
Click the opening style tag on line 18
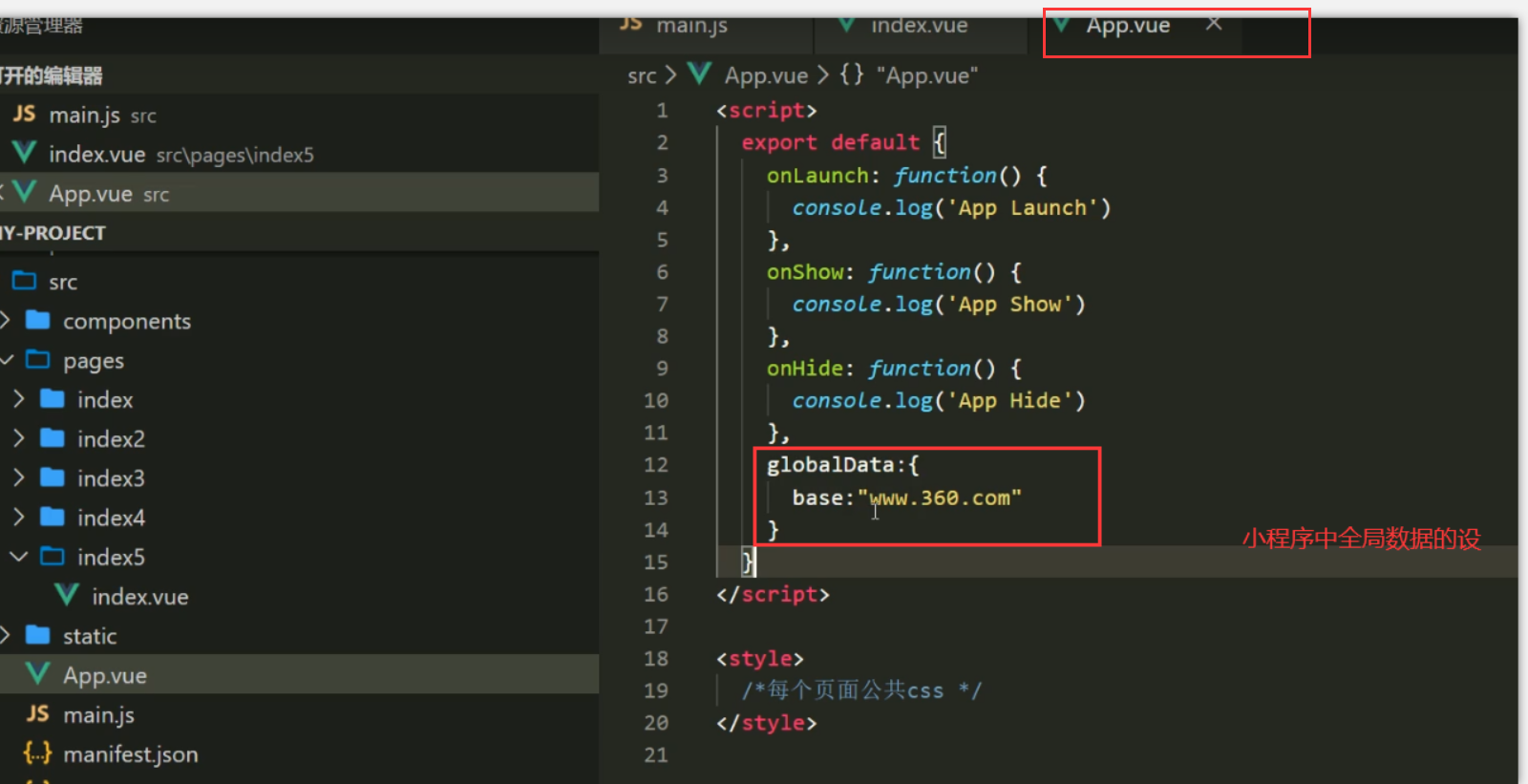tap(760, 659)
